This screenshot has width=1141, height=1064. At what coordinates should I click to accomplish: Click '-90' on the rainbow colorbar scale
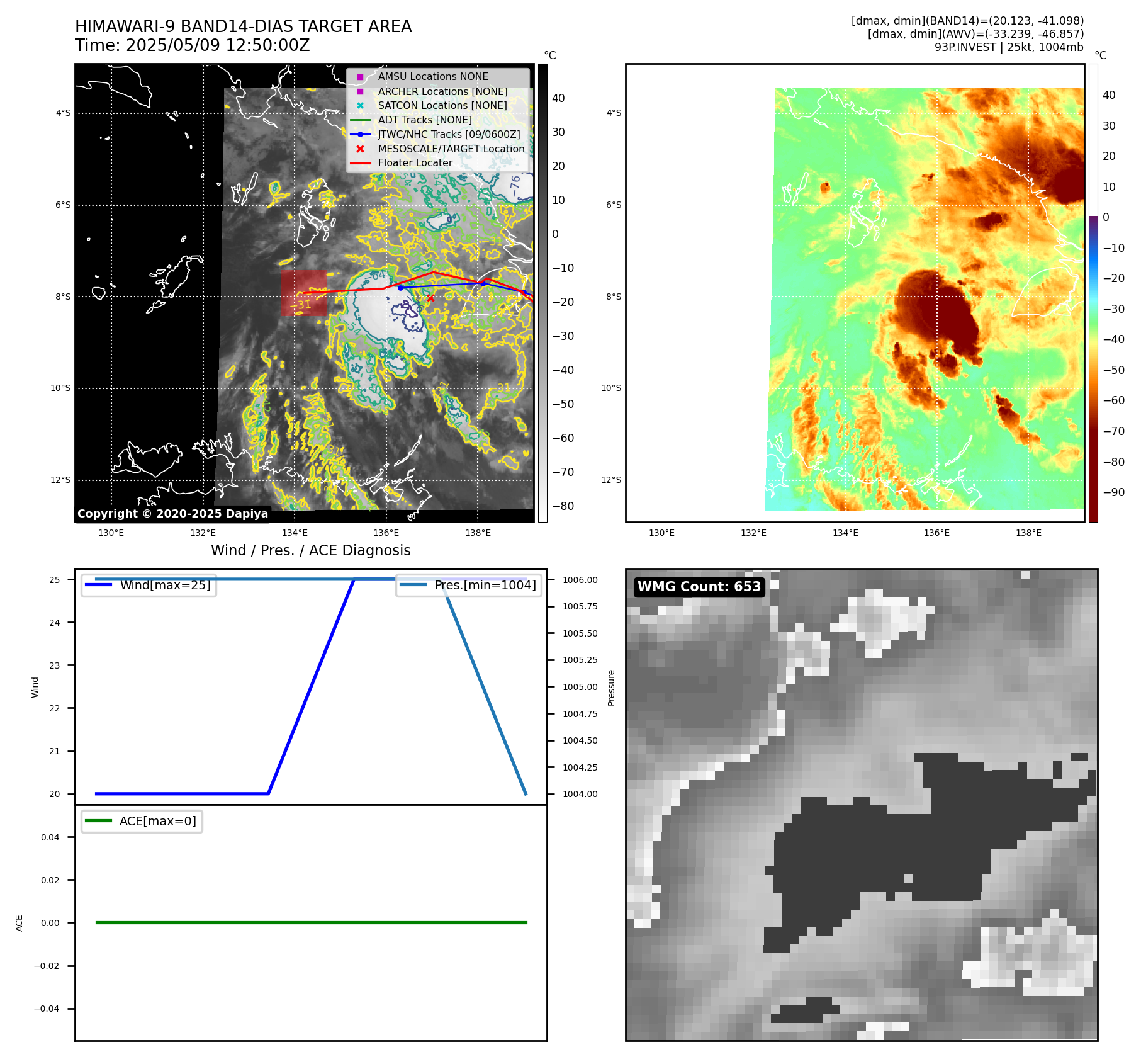tap(1114, 492)
